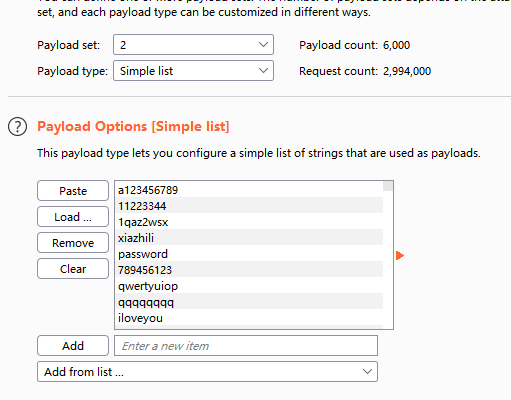This screenshot has height=400, width=511.
Task: Open the Payload set dropdown
Action: [x=193, y=45]
